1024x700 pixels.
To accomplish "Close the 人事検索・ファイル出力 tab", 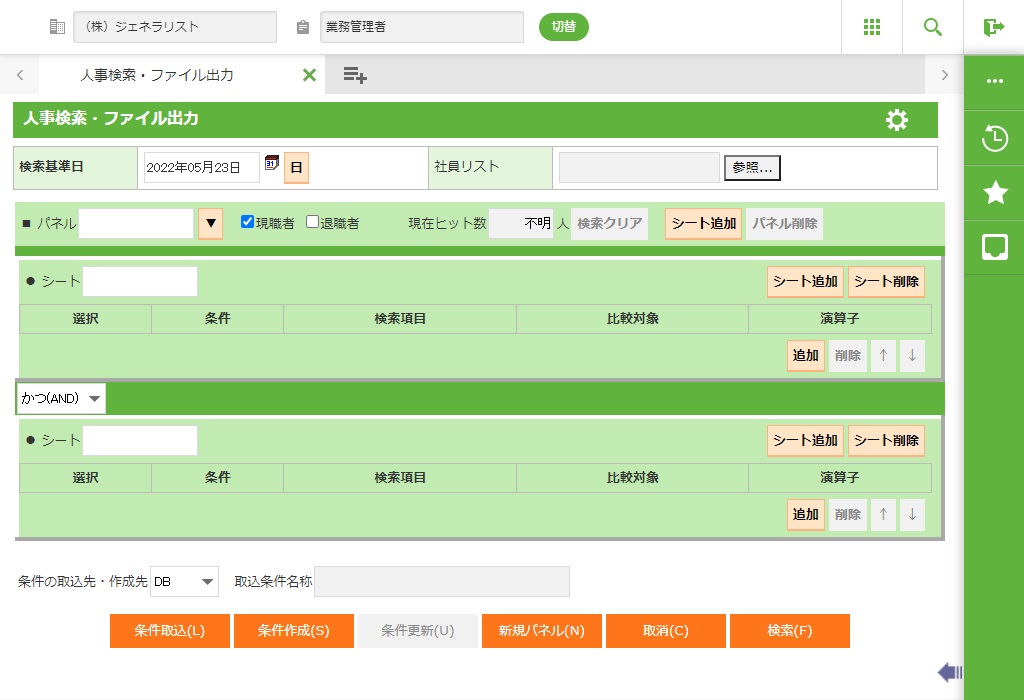I will [309, 75].
